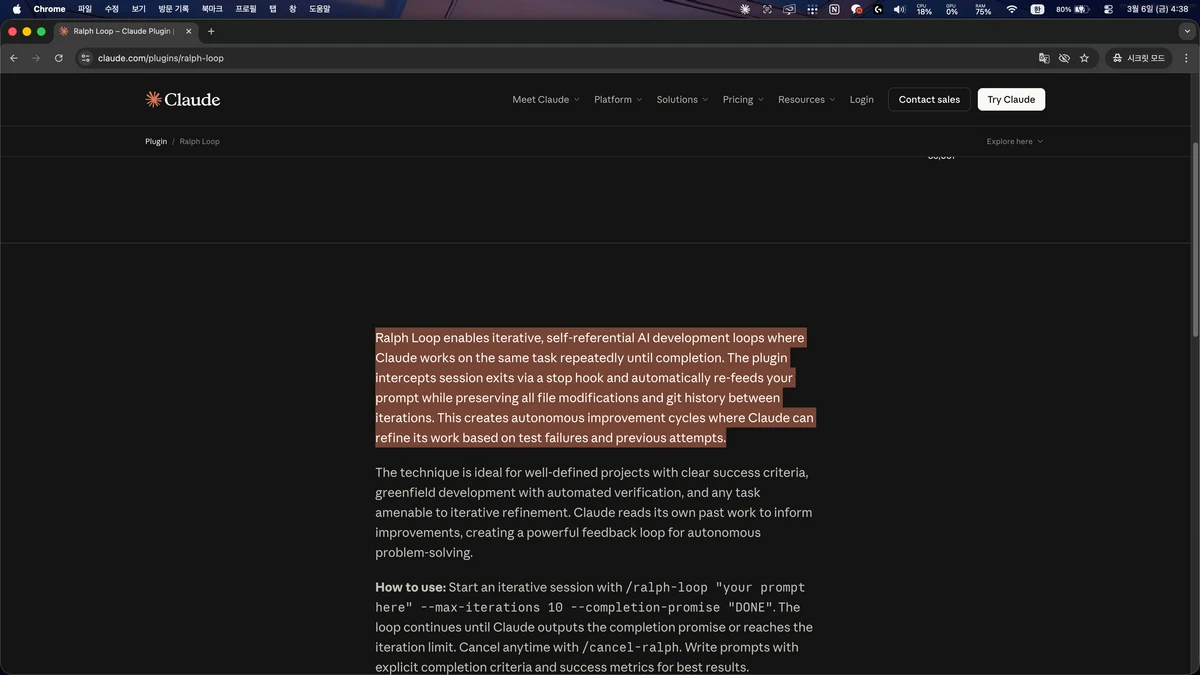This screenshot has width=1200, height=675.
Task: Click the incognito mode chip 시크릿 모드
Action: point(1138,58)
